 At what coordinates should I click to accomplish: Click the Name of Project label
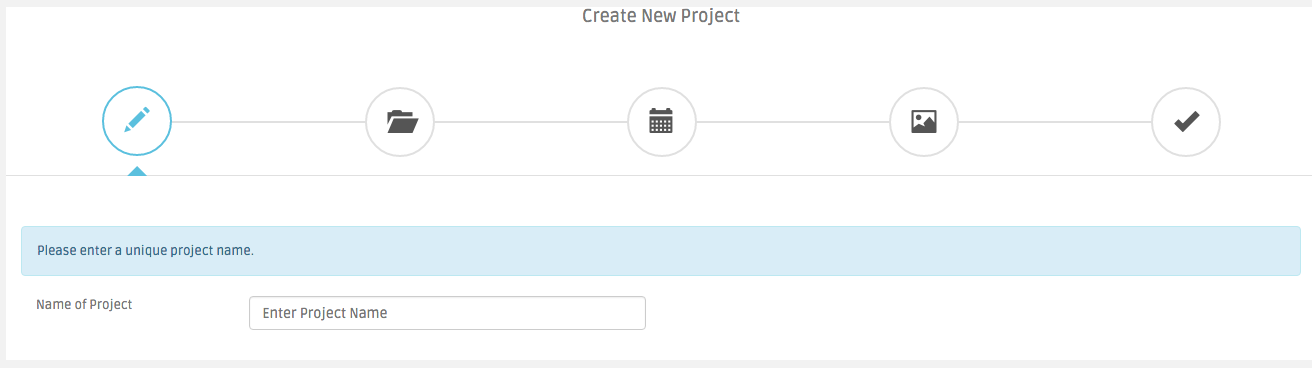[84, 304]
